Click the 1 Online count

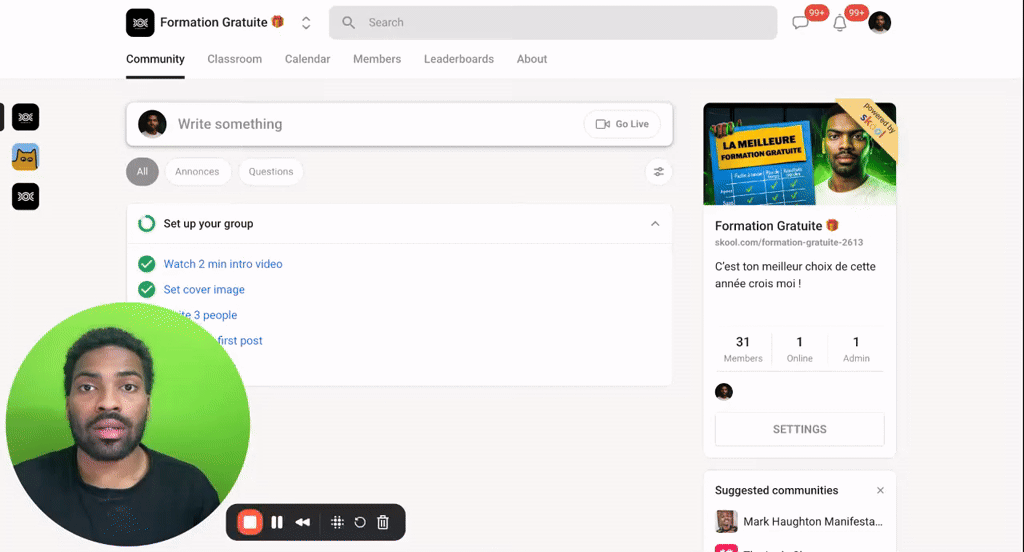tap(799, 349)
